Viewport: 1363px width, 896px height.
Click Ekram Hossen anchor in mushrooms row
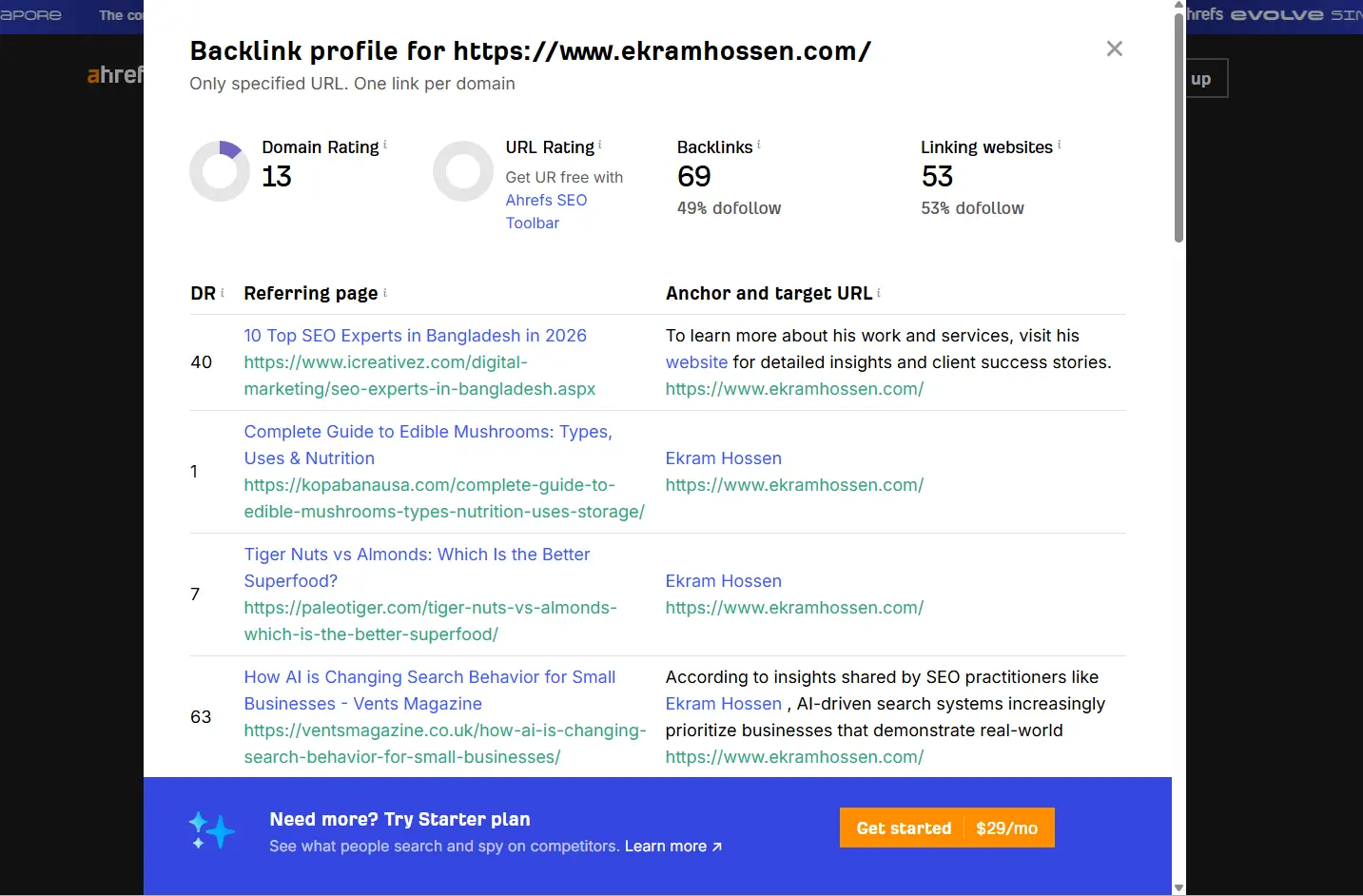(x=723, y=458)
